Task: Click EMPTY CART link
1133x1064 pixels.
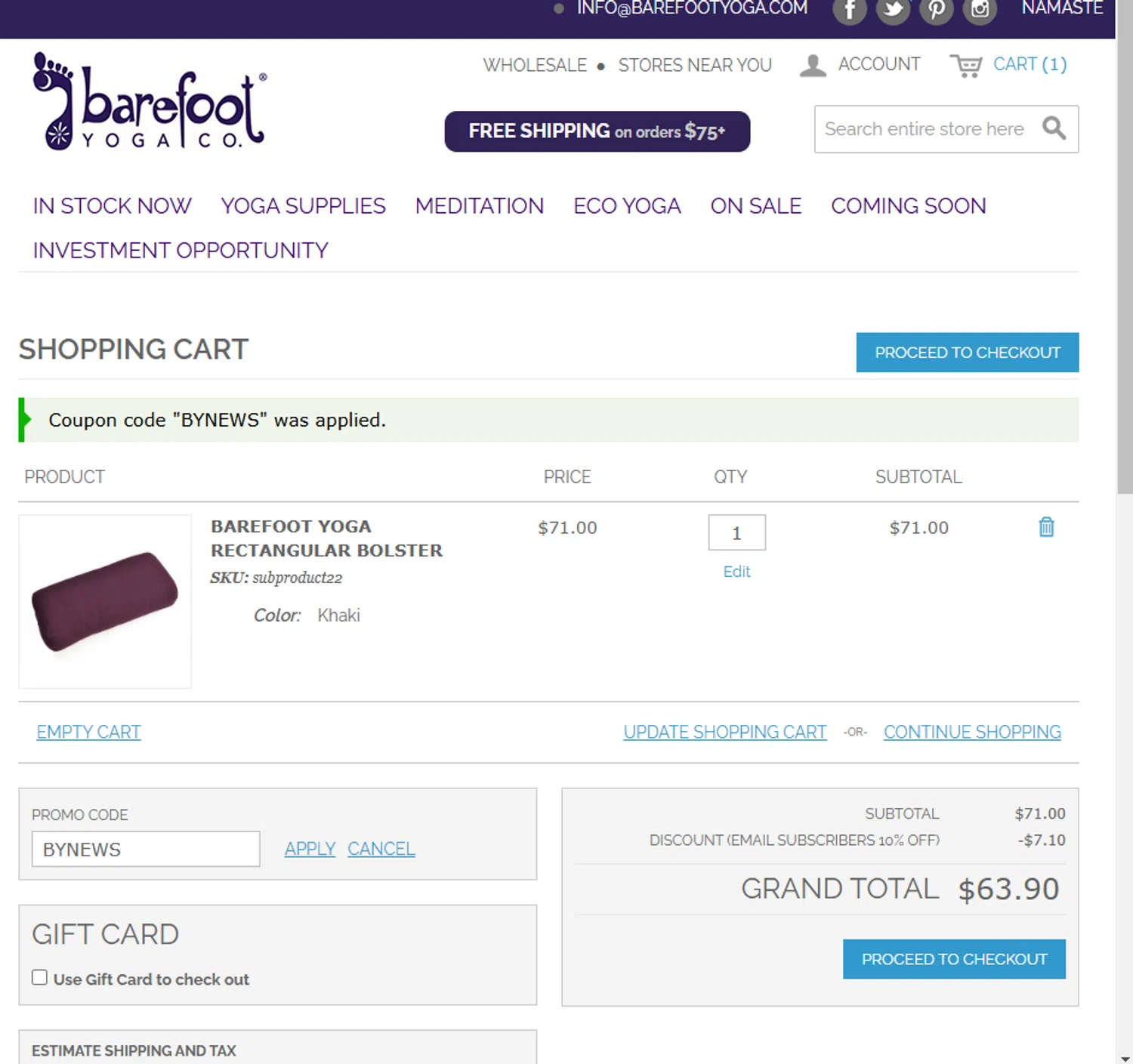Action: click(x=88, y=732)
